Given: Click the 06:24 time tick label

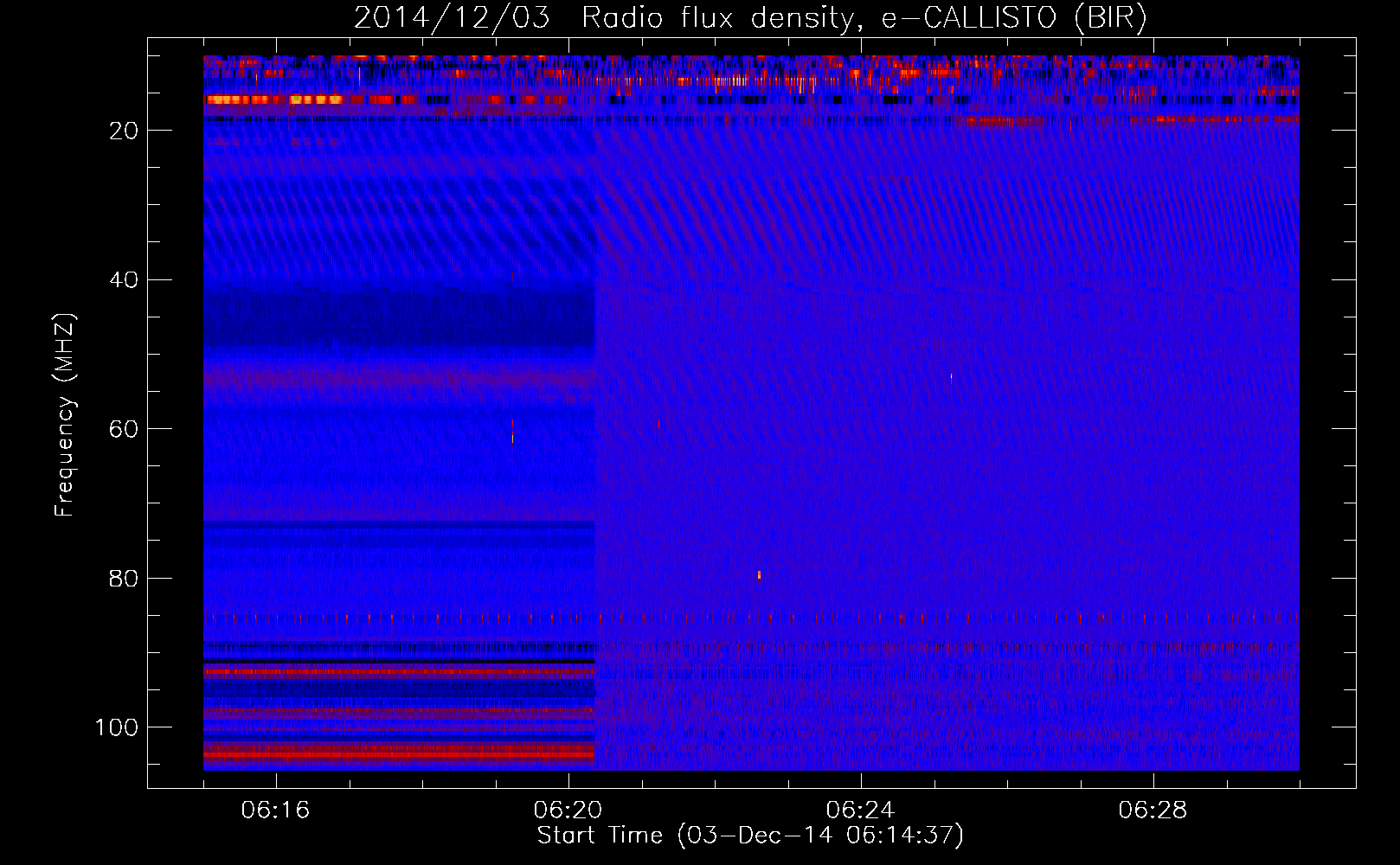Looking at the screenshot, I should 860,811.
